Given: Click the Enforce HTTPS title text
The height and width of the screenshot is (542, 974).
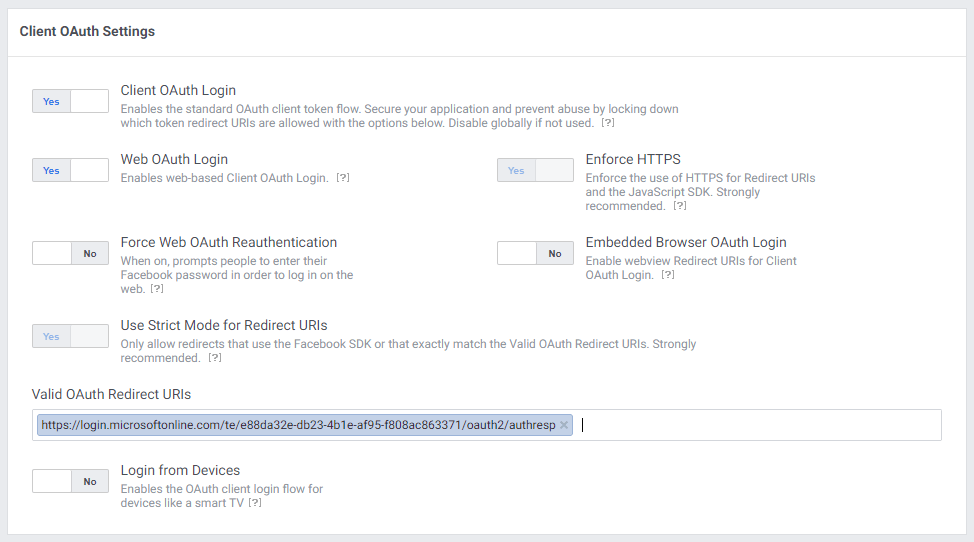Looking at the screenshot, I should click(633, 159).
